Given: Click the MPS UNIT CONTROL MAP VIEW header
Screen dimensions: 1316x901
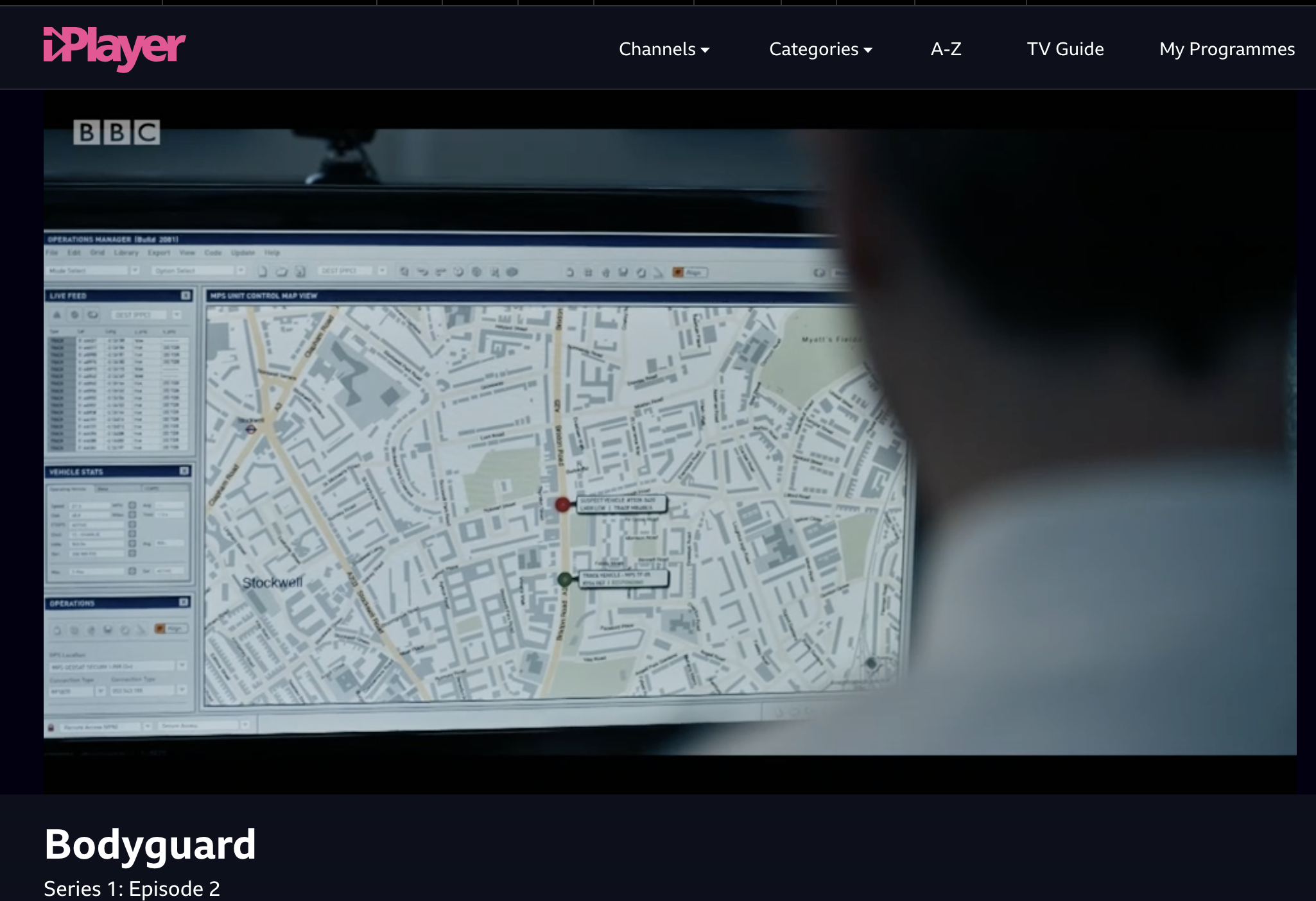Looking at the screenshot, I should pyautogui.click(x=263, y=296).
